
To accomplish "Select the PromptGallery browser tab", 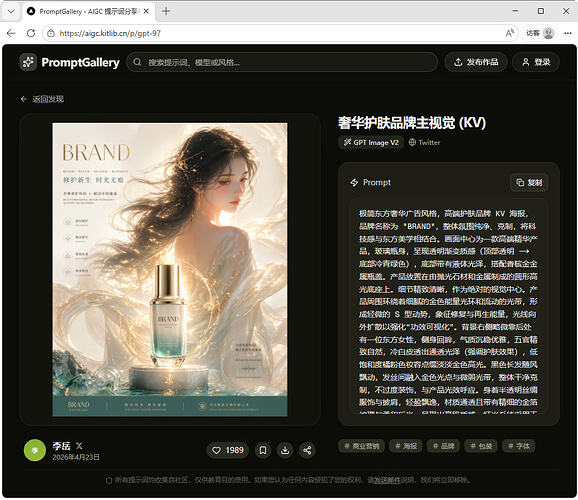I will (88, 11).
